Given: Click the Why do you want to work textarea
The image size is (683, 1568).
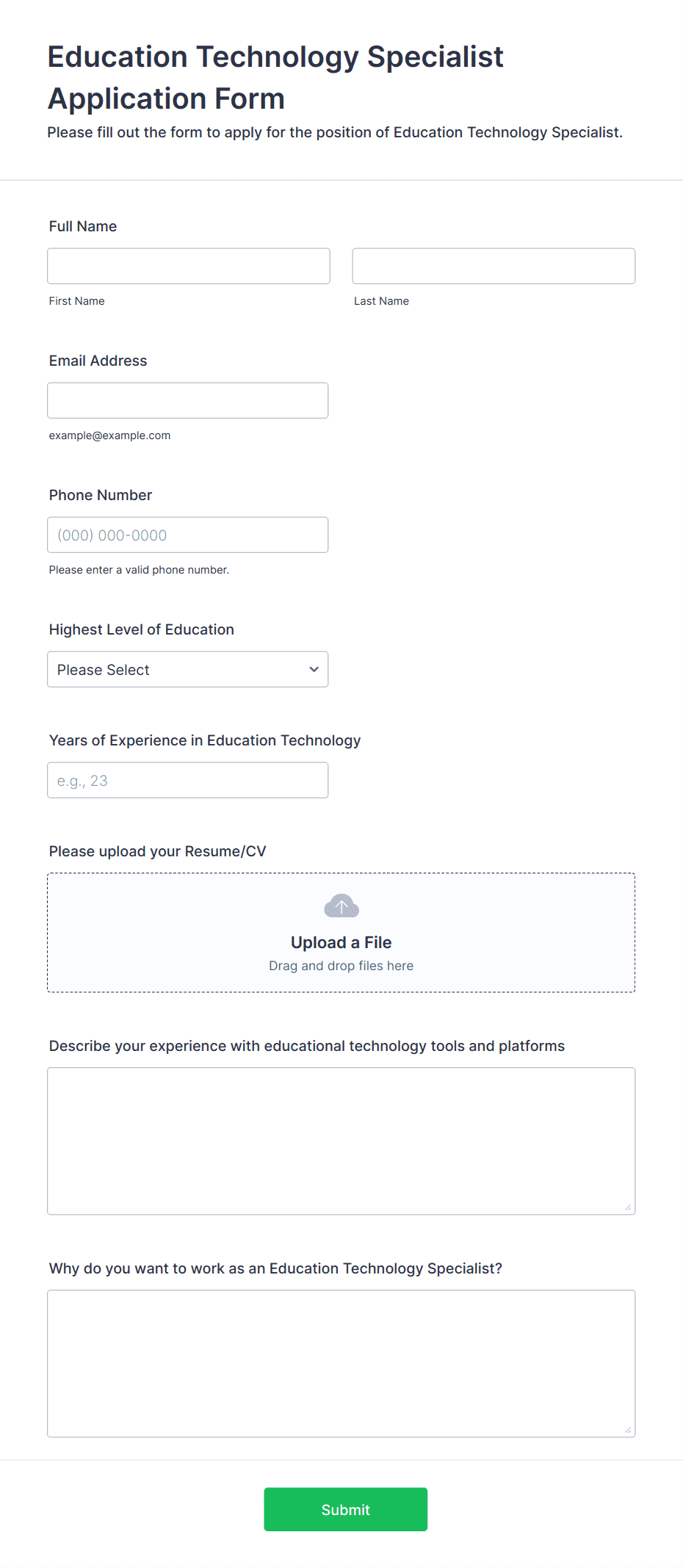Looking at the screenshot, I should pos(341,1364).
